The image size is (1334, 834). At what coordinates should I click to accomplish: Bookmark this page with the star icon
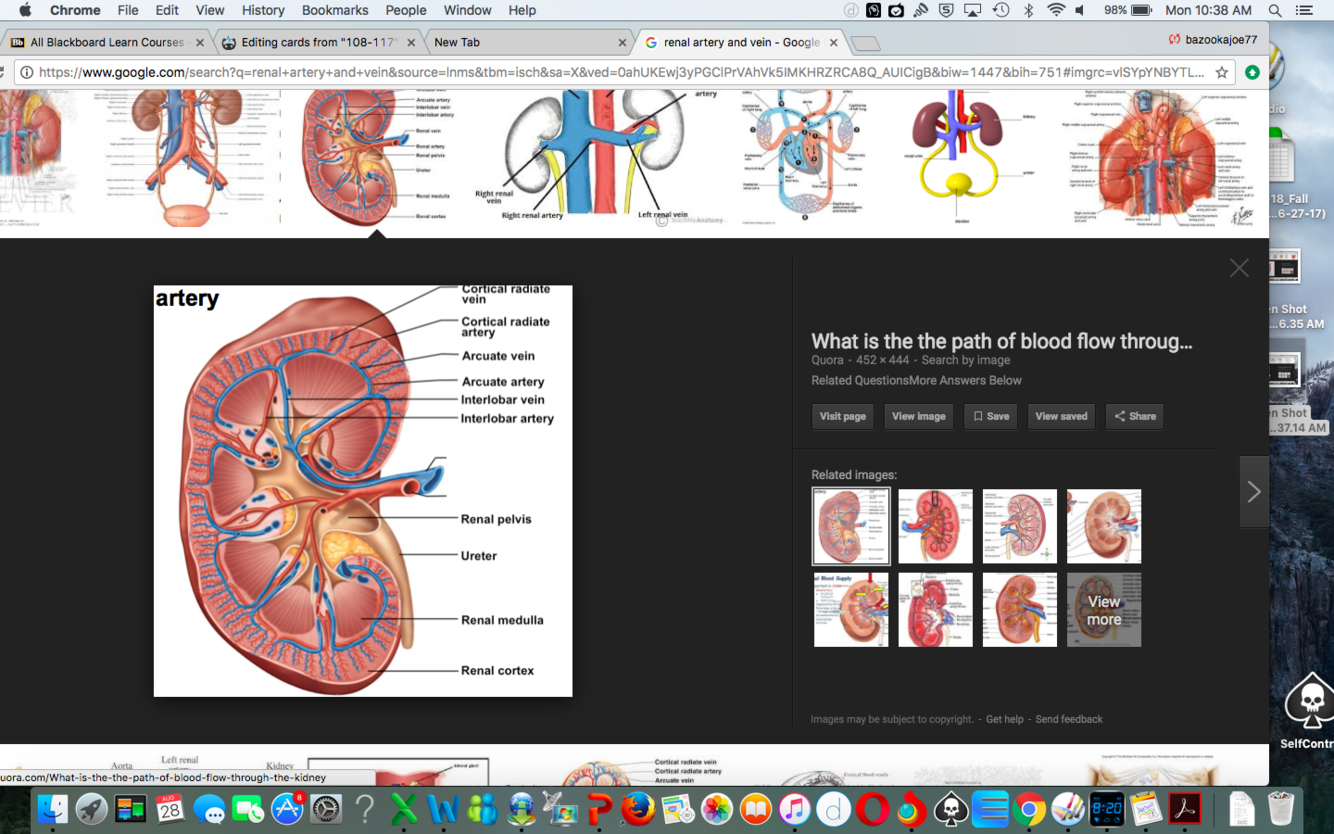(x=1221, y=72)
